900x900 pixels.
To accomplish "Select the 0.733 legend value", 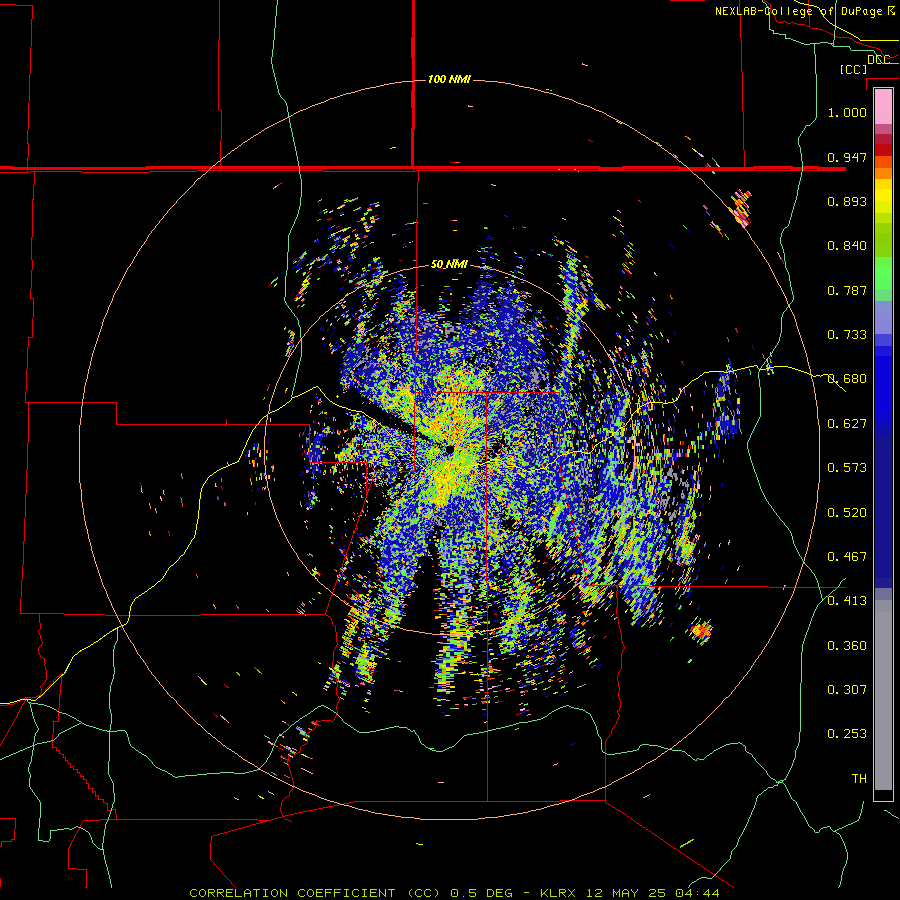I will (x=847, y=335).
